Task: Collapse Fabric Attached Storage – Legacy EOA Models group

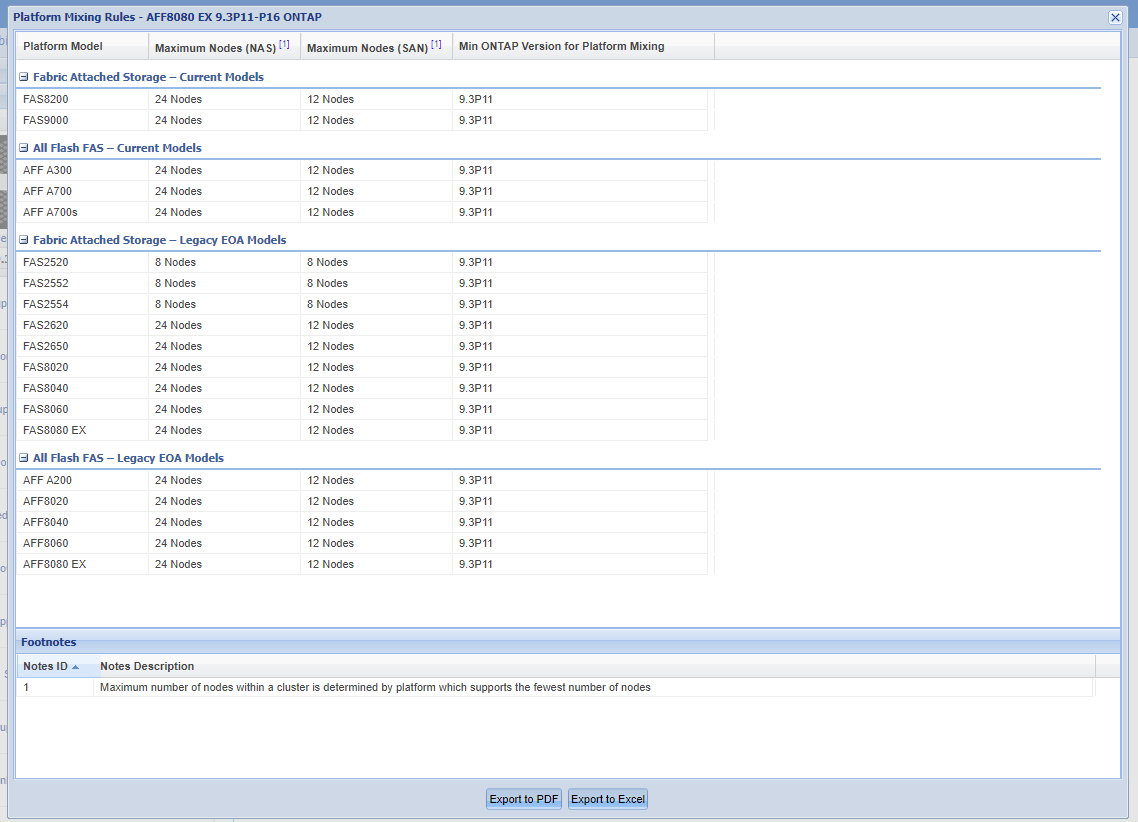Action: tap(23, 240)
